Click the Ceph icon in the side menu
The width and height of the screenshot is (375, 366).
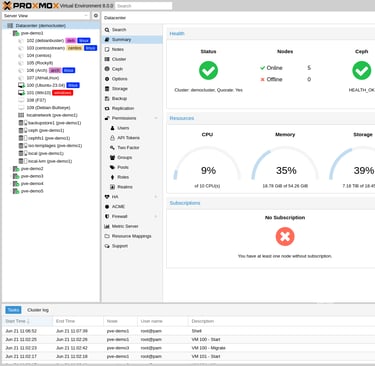[107, 69]
